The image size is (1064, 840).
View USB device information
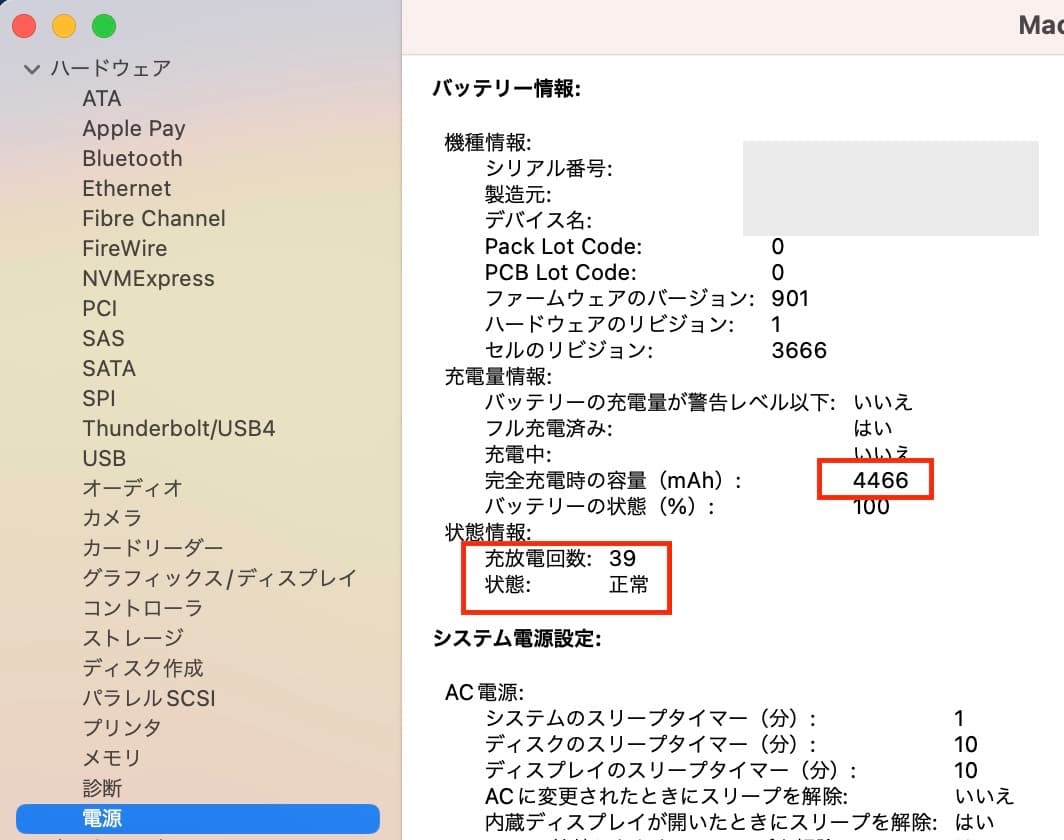coord(104,458)
